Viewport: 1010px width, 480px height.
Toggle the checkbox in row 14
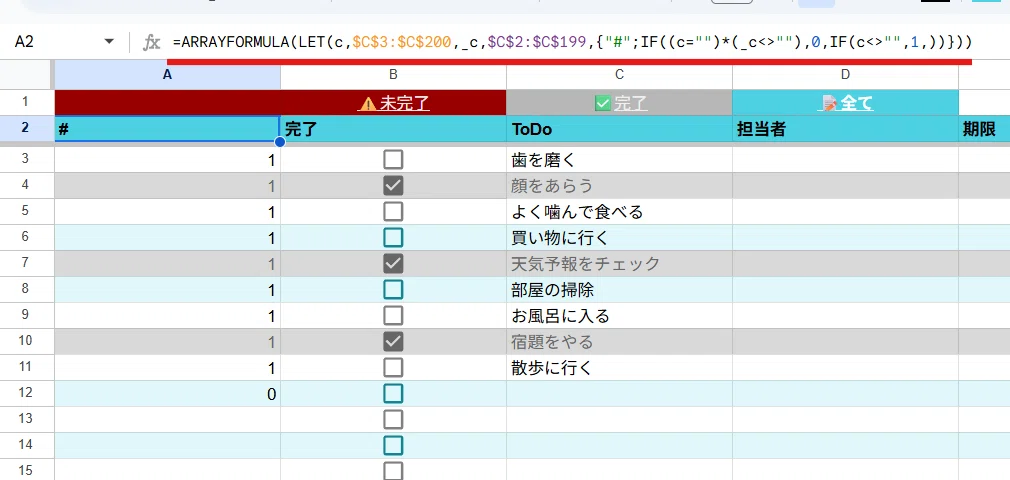tap(393, 446)
